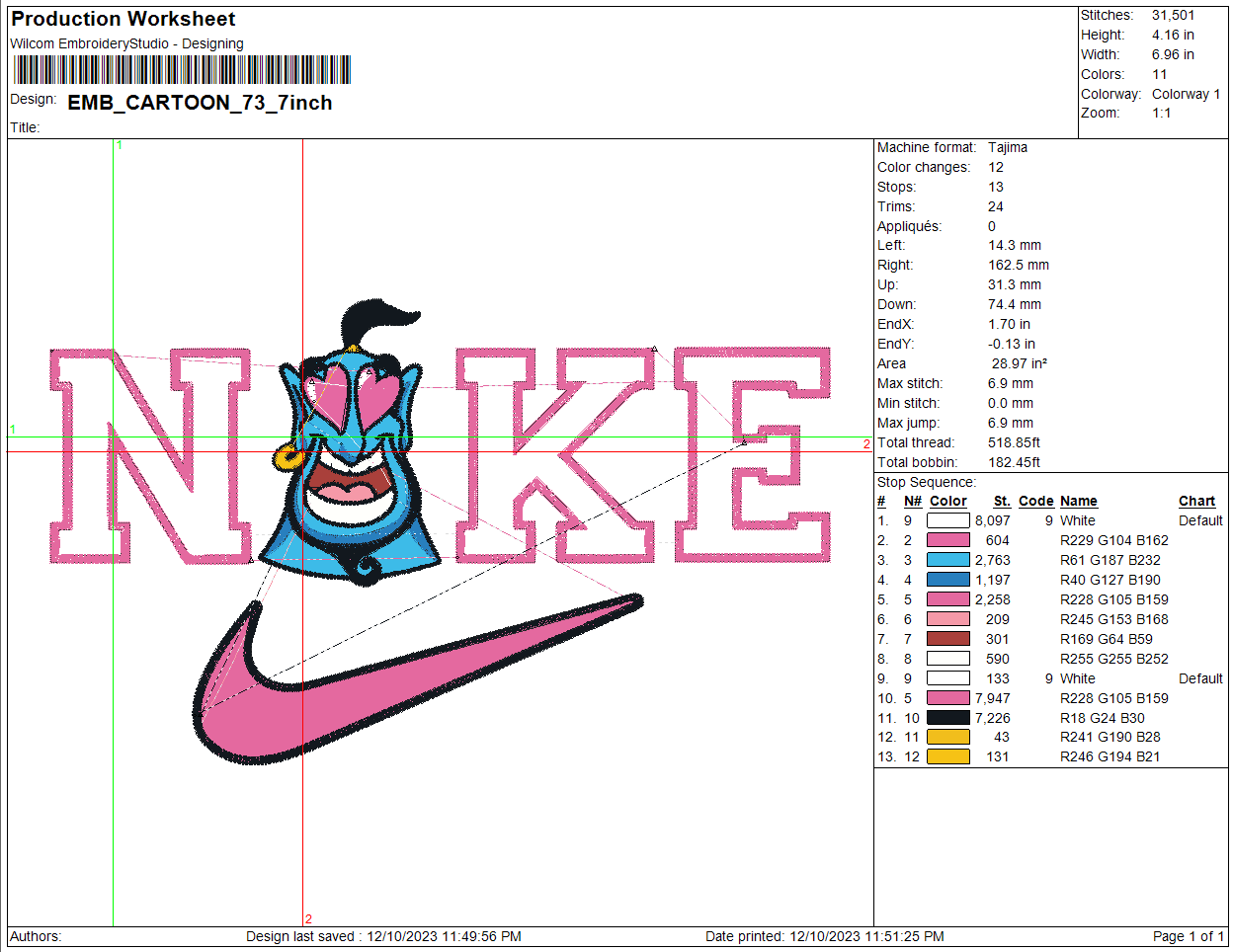Click the "Colorway 1" value
This screenshot has height=952, width=1233.
tap(1187, 94)
